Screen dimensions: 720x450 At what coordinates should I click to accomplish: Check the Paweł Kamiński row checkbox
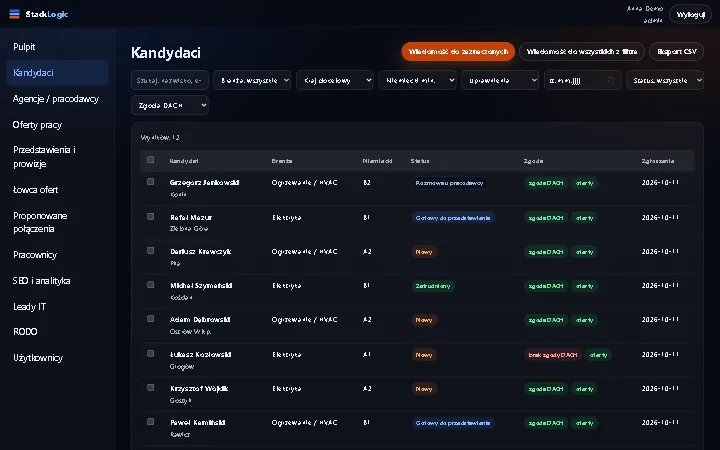[x=150, y=422]
